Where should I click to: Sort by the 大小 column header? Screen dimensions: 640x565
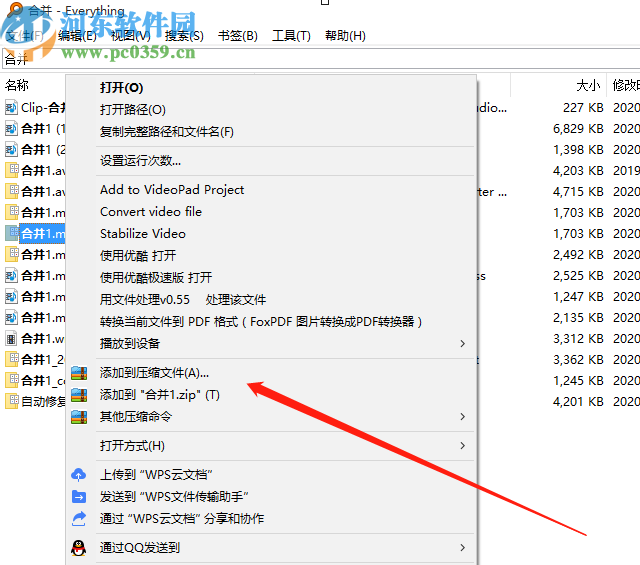pyautogui.click(x=588, y=85)
